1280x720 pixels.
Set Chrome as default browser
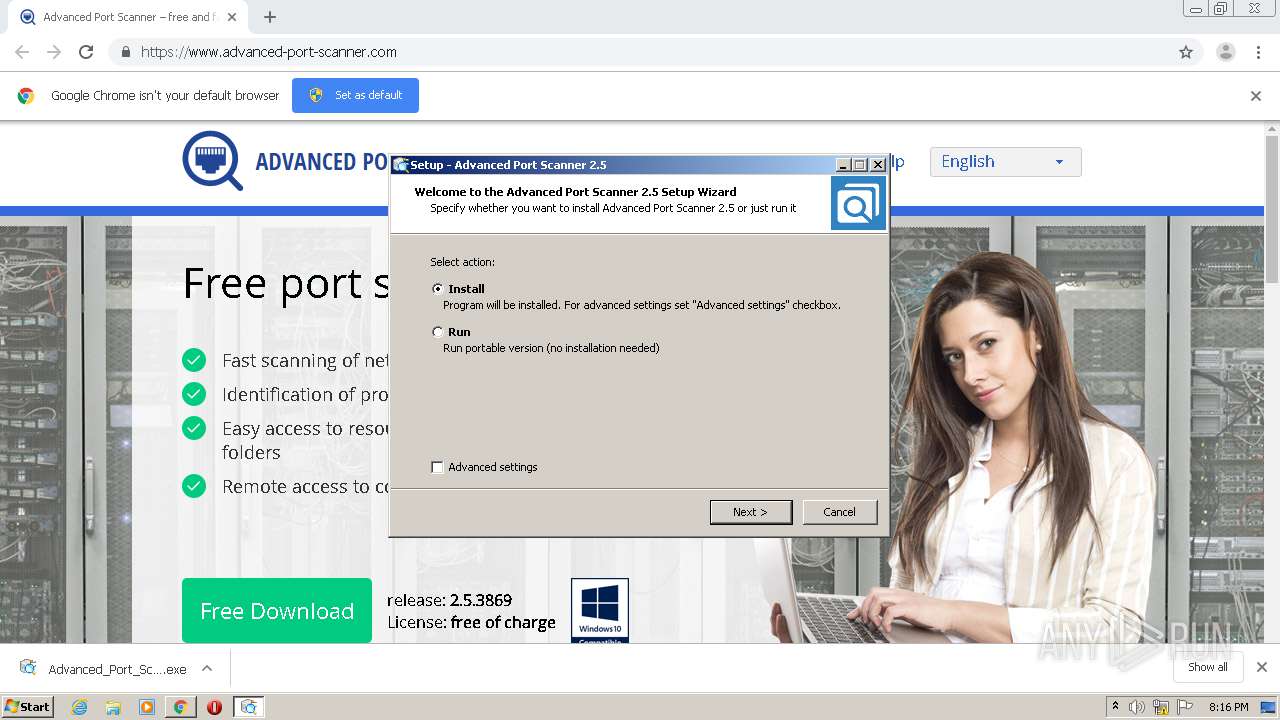coord(355,95)
